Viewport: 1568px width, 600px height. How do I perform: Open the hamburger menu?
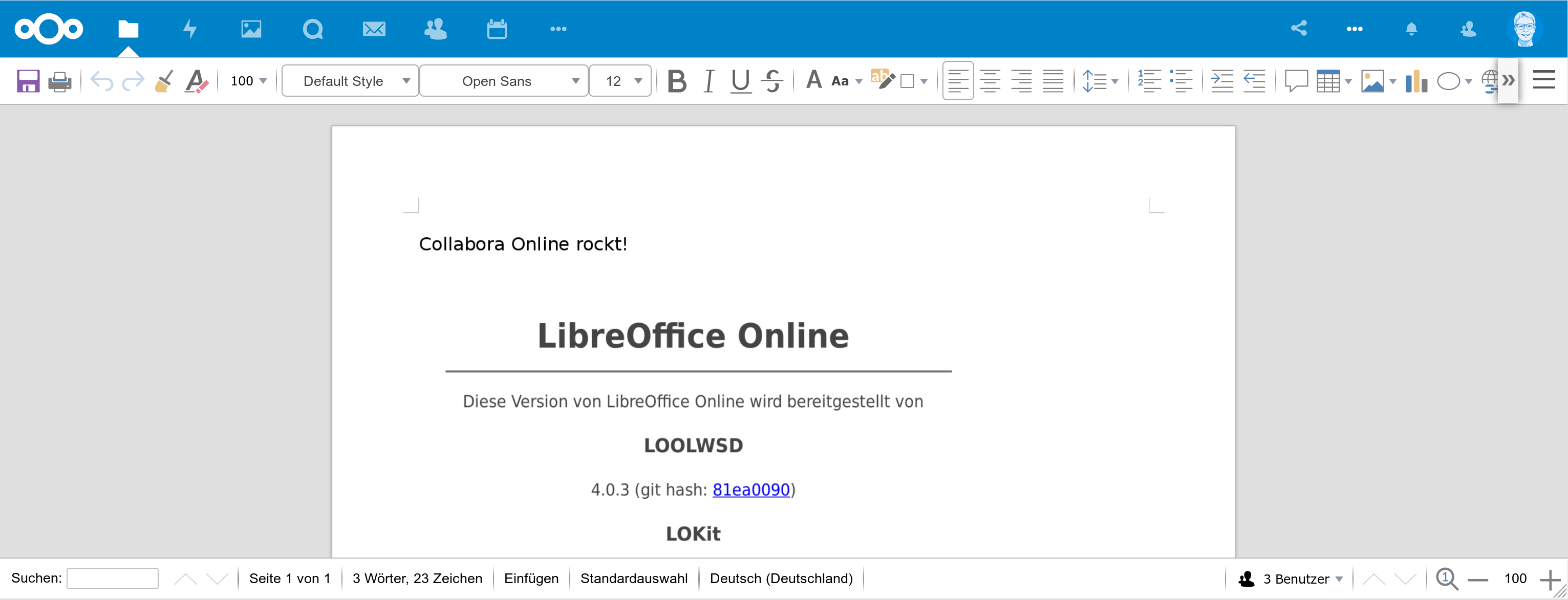1544,80
